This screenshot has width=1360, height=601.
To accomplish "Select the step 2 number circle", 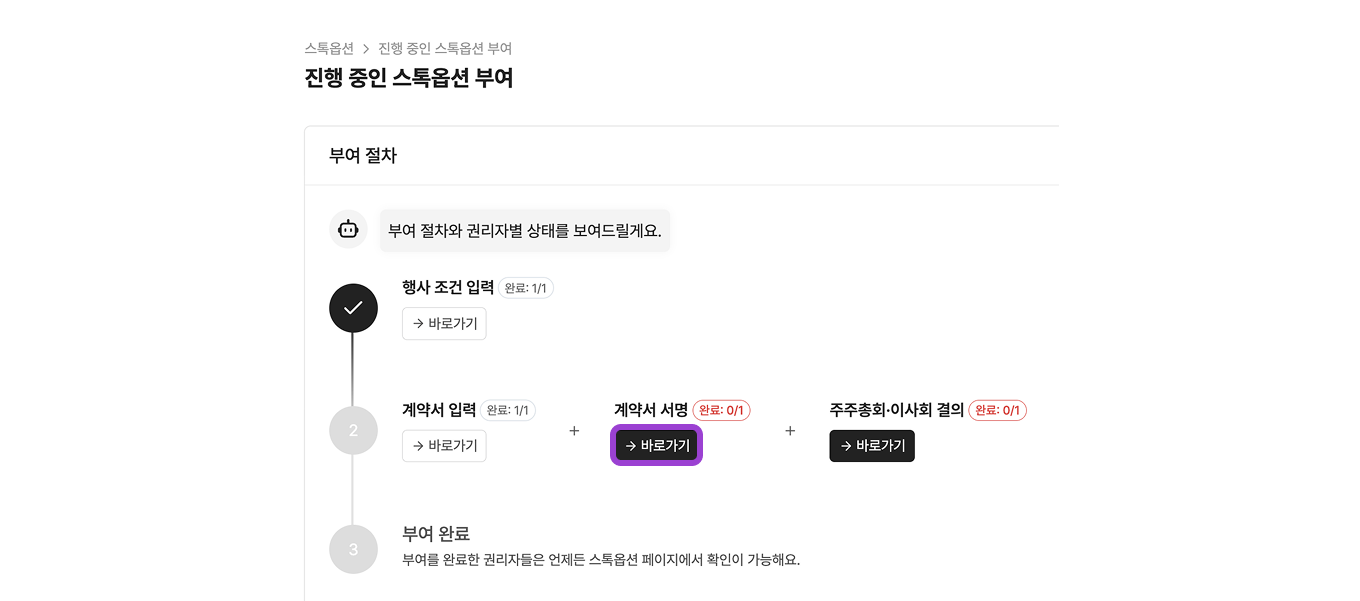I will 353,430.
